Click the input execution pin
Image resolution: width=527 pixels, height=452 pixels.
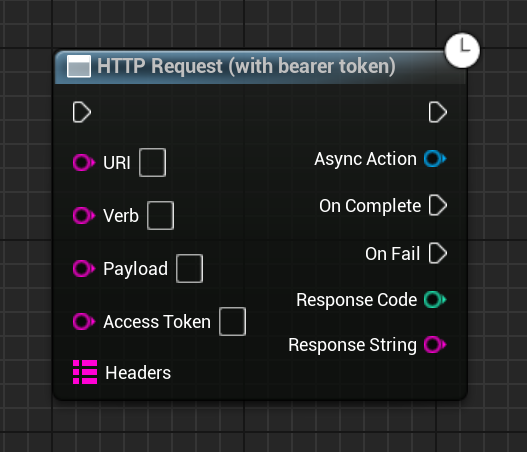click(82, 112)
